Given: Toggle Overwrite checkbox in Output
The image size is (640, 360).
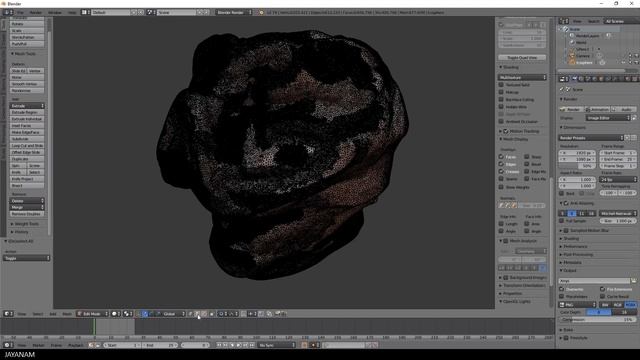Looking at the screenshot, I should click(x=562, y=289).
